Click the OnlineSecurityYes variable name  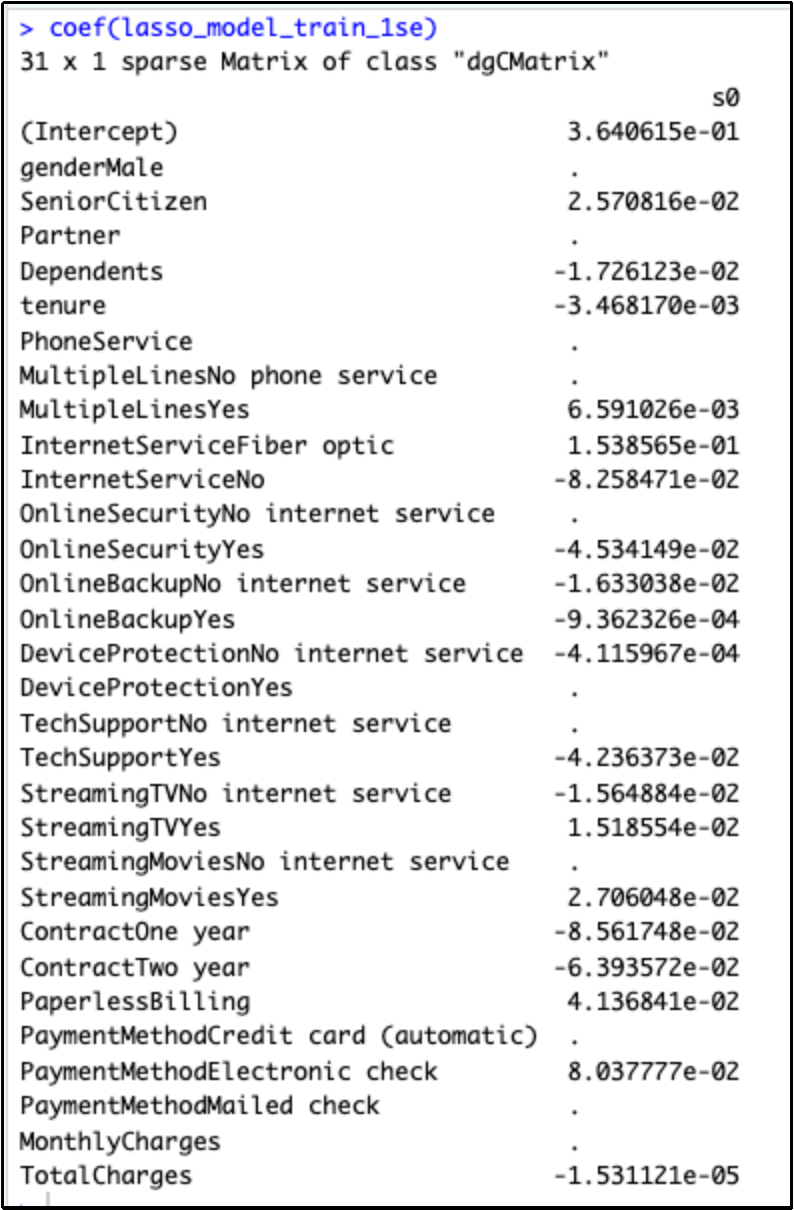coord(142,549)
